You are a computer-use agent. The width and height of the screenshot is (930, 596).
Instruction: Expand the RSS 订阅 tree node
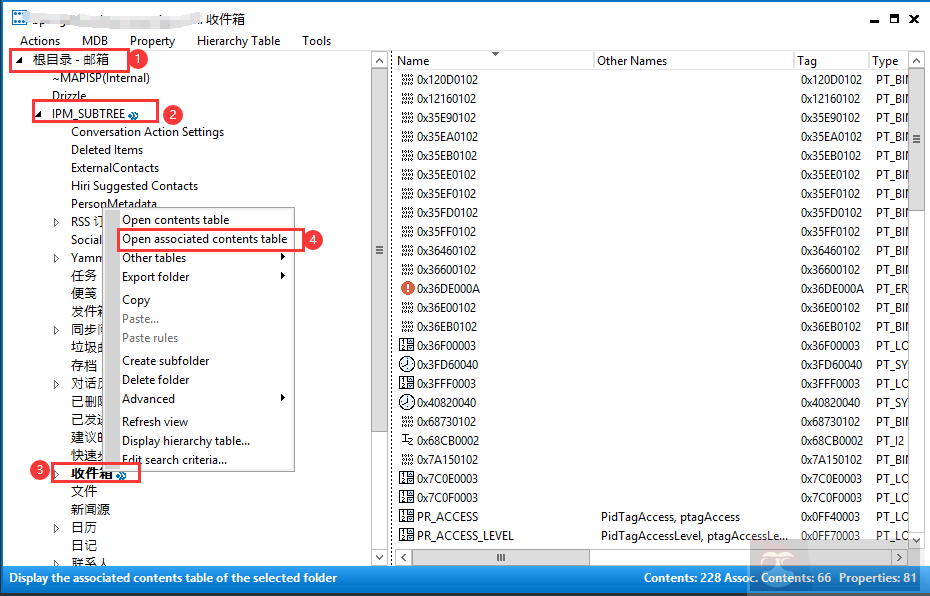(x=57, y=221)
